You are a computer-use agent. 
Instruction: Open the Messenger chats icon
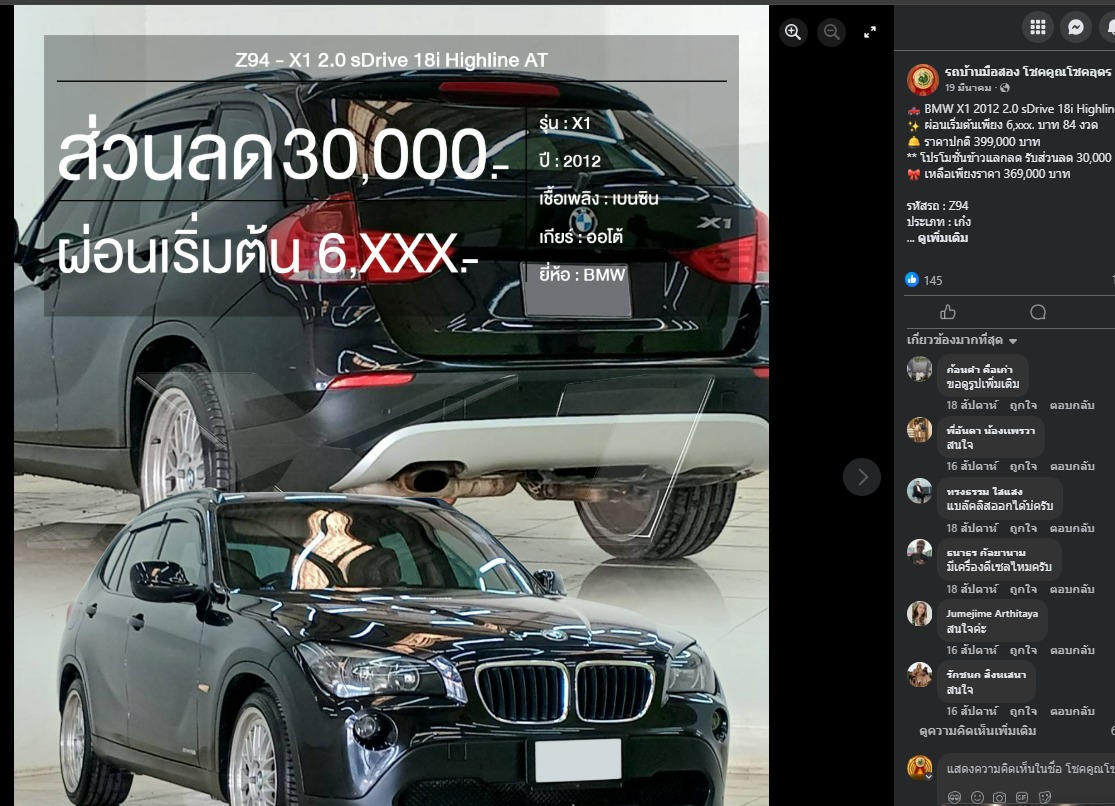[1076, 27]
